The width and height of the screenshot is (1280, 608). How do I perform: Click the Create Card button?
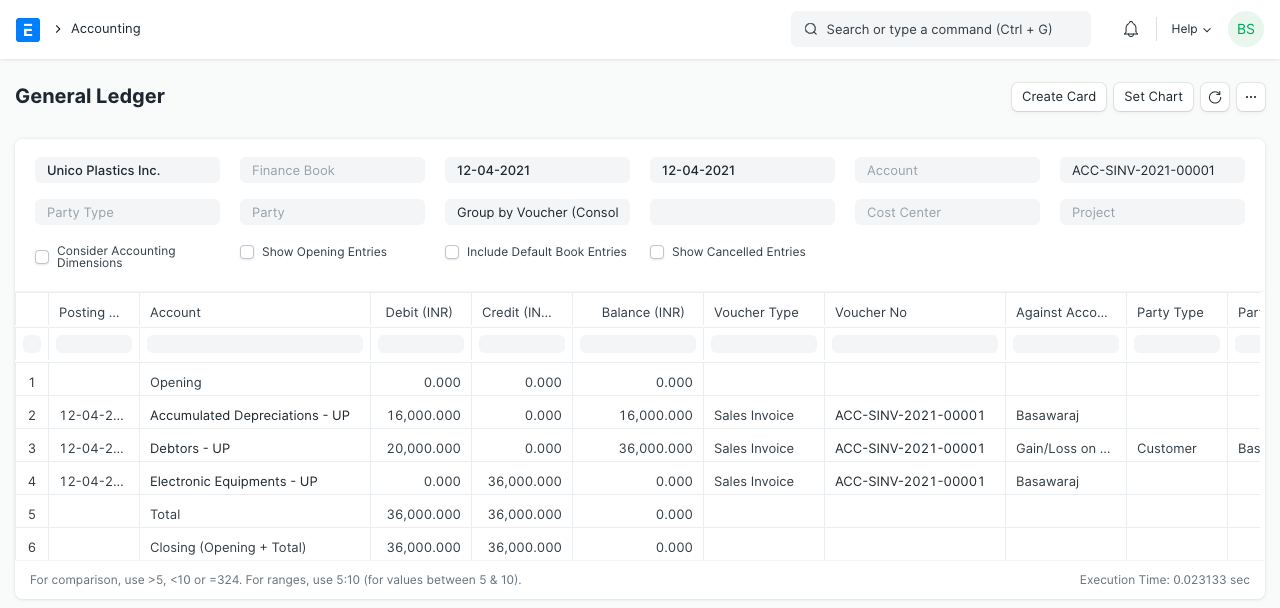tap(1058, 97)
